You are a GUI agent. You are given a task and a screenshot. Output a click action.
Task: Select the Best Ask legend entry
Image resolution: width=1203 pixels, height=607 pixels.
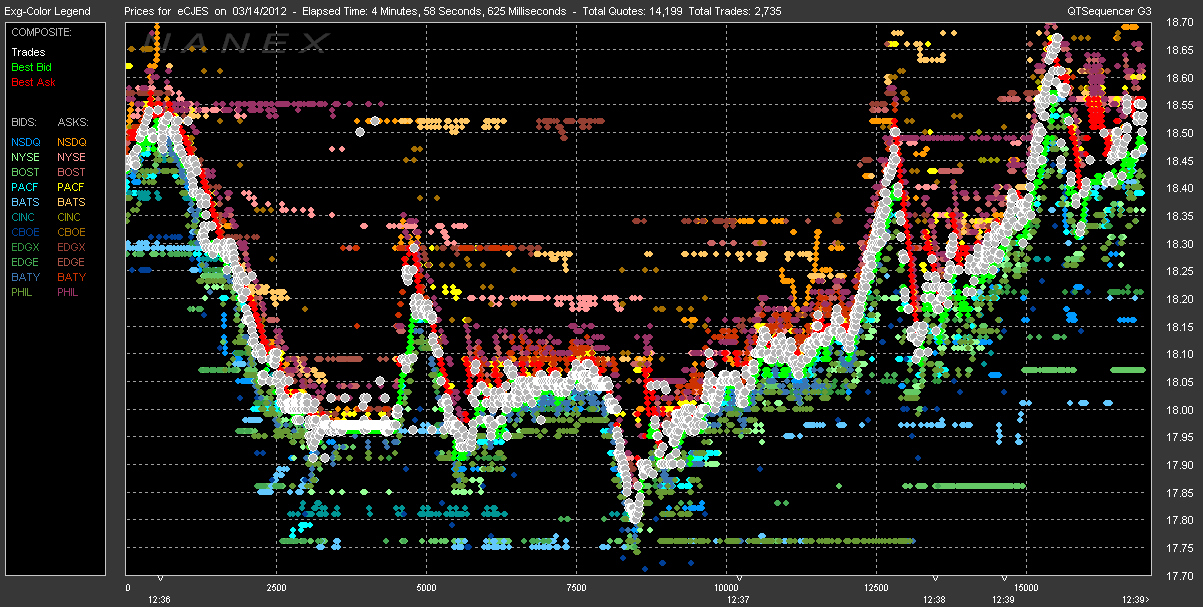point(32,82)
